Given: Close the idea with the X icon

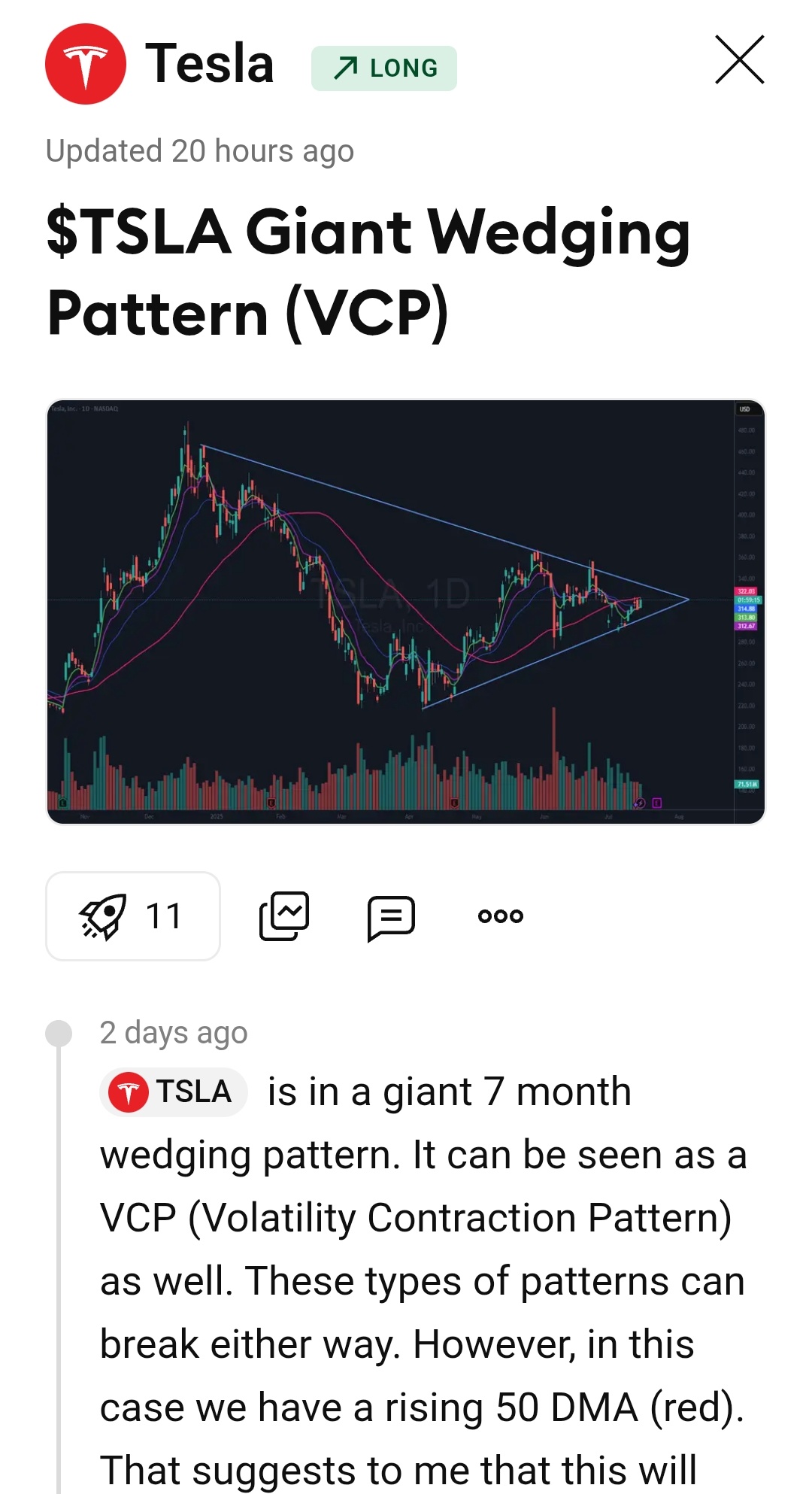Looking at the screenshot, I should pyautogui.click(x=740, y=60).
